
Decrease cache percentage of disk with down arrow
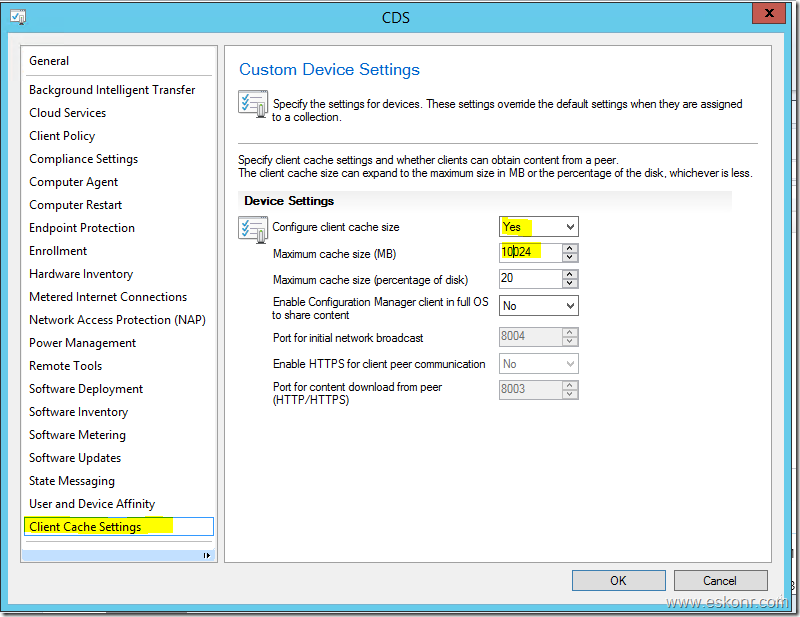click(569, 285)
